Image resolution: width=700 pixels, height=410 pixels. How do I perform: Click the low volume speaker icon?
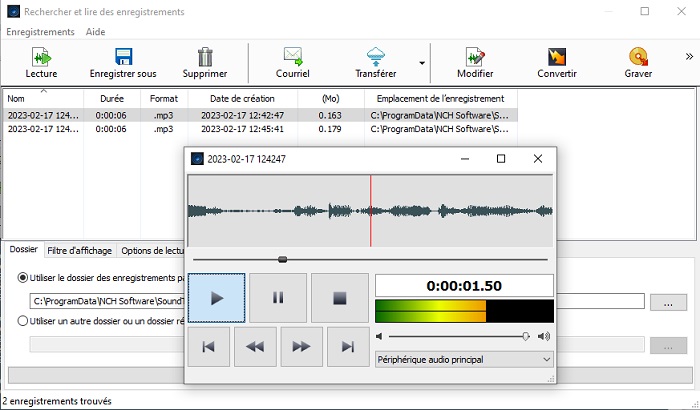pos(379,336)
